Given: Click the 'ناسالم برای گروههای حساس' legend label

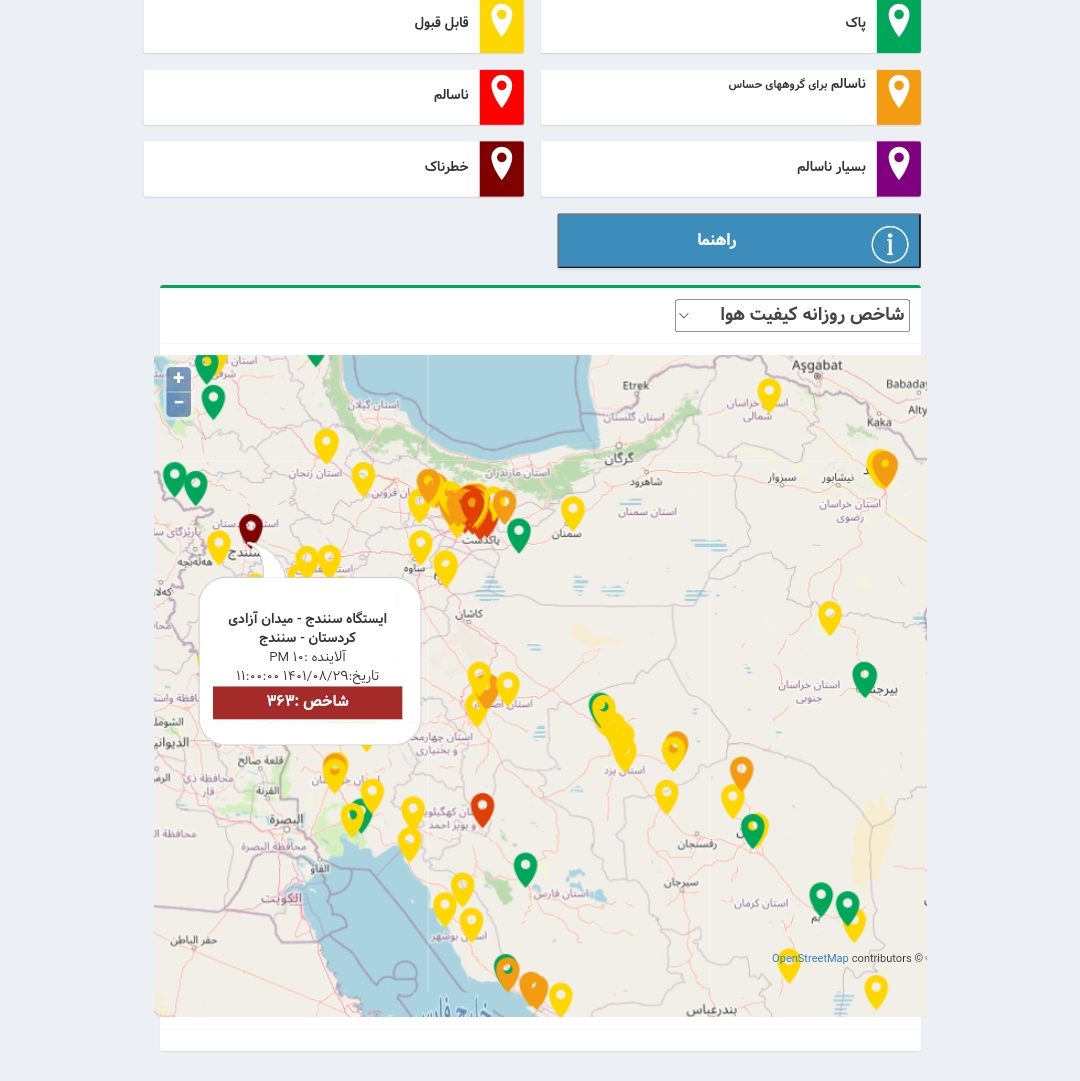Looking at the screenshot, I should click(x=797, y=84).
